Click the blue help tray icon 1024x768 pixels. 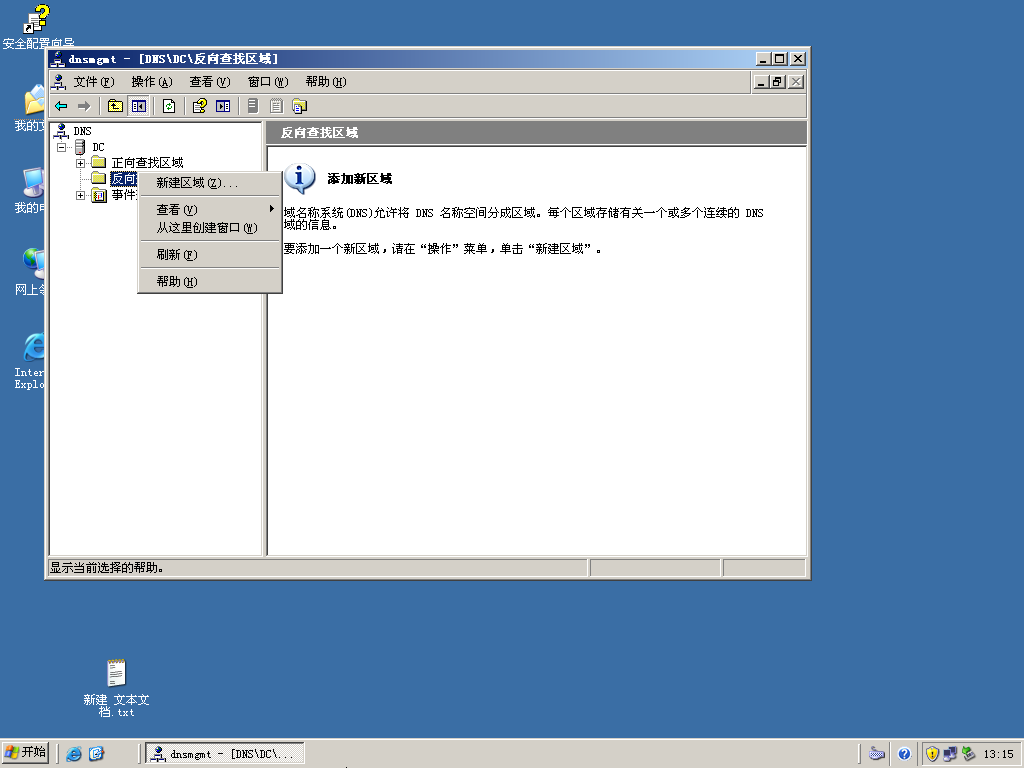click(904, 754)
